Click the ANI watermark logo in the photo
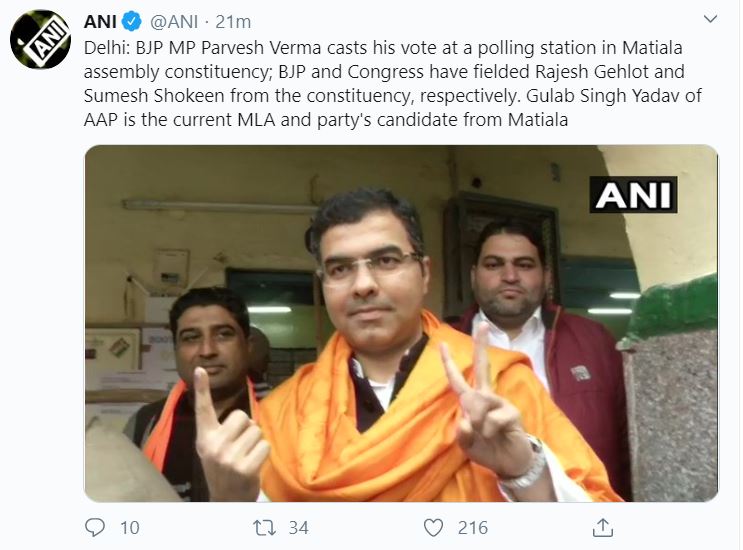Image resolution: width=743 pixels, height=550 pixels. click(634, 193)
